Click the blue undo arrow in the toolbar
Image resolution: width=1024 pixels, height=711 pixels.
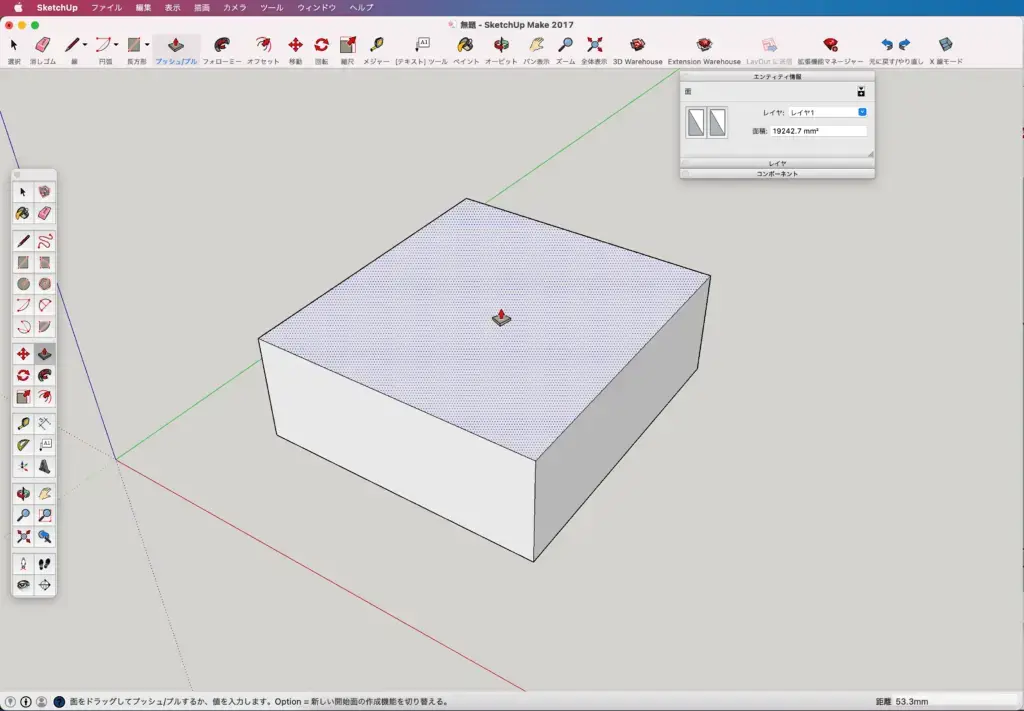click(x=887, y=45)
